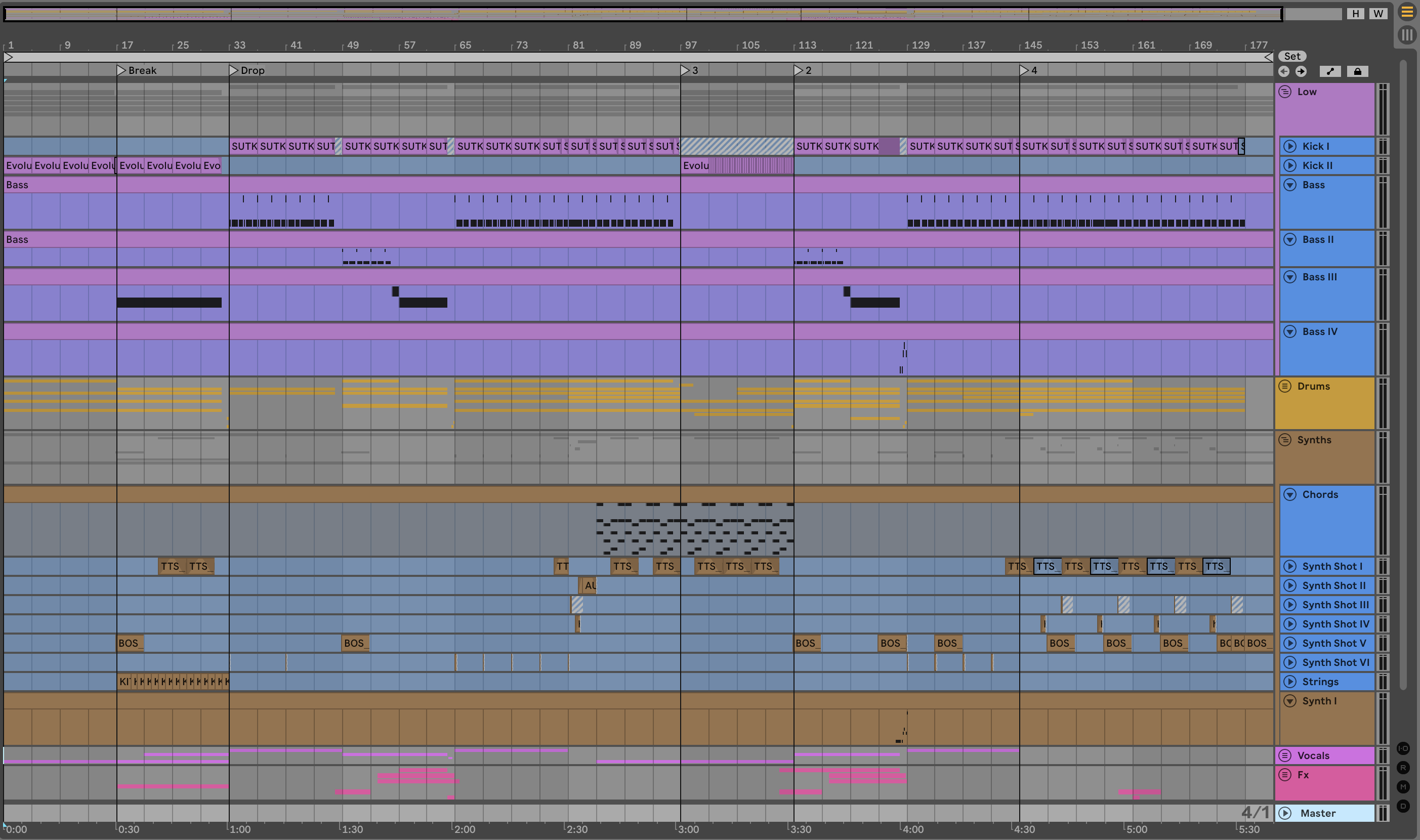Select the Master track header
The width and height of the screenshot is (1420, 840).
click(1318, 813)
